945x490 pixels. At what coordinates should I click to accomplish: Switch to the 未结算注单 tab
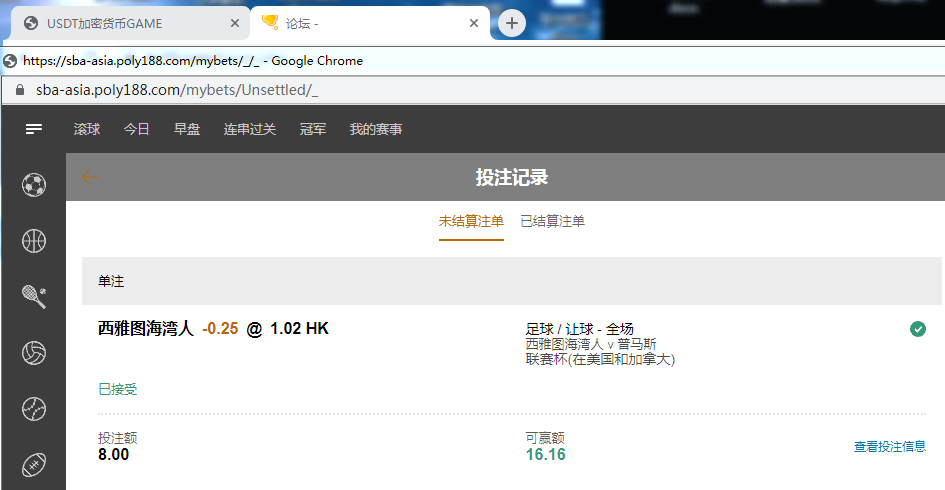[x=471, y=221]
